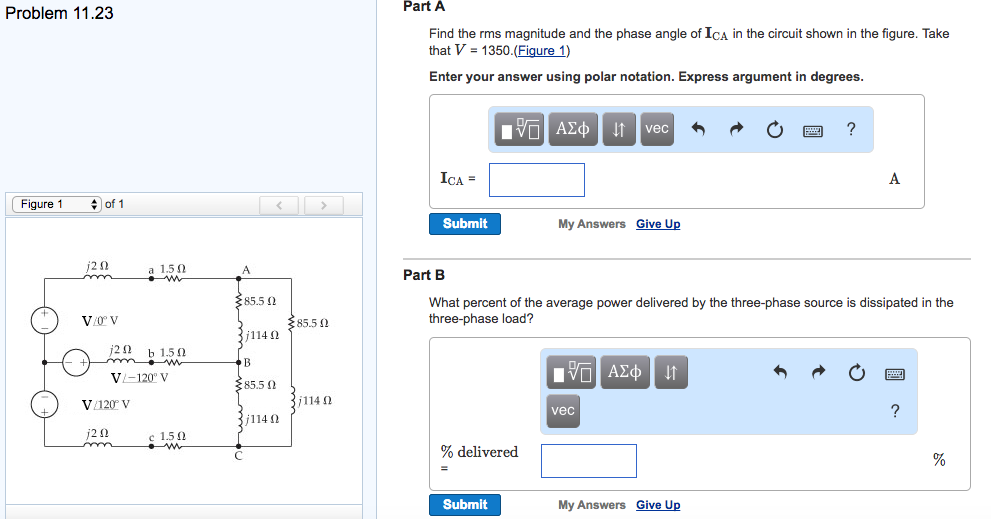Open the Figure 1 link in Part A
991x519 pixels.
coord(542,51)
